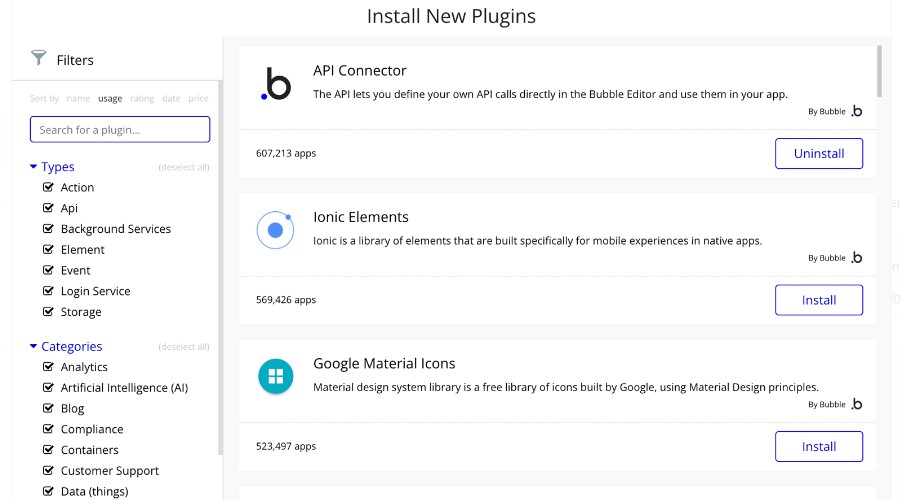Install the Ionic Elements plugin
The height and width of the screenshot is (500, 900).
point(818,300)
